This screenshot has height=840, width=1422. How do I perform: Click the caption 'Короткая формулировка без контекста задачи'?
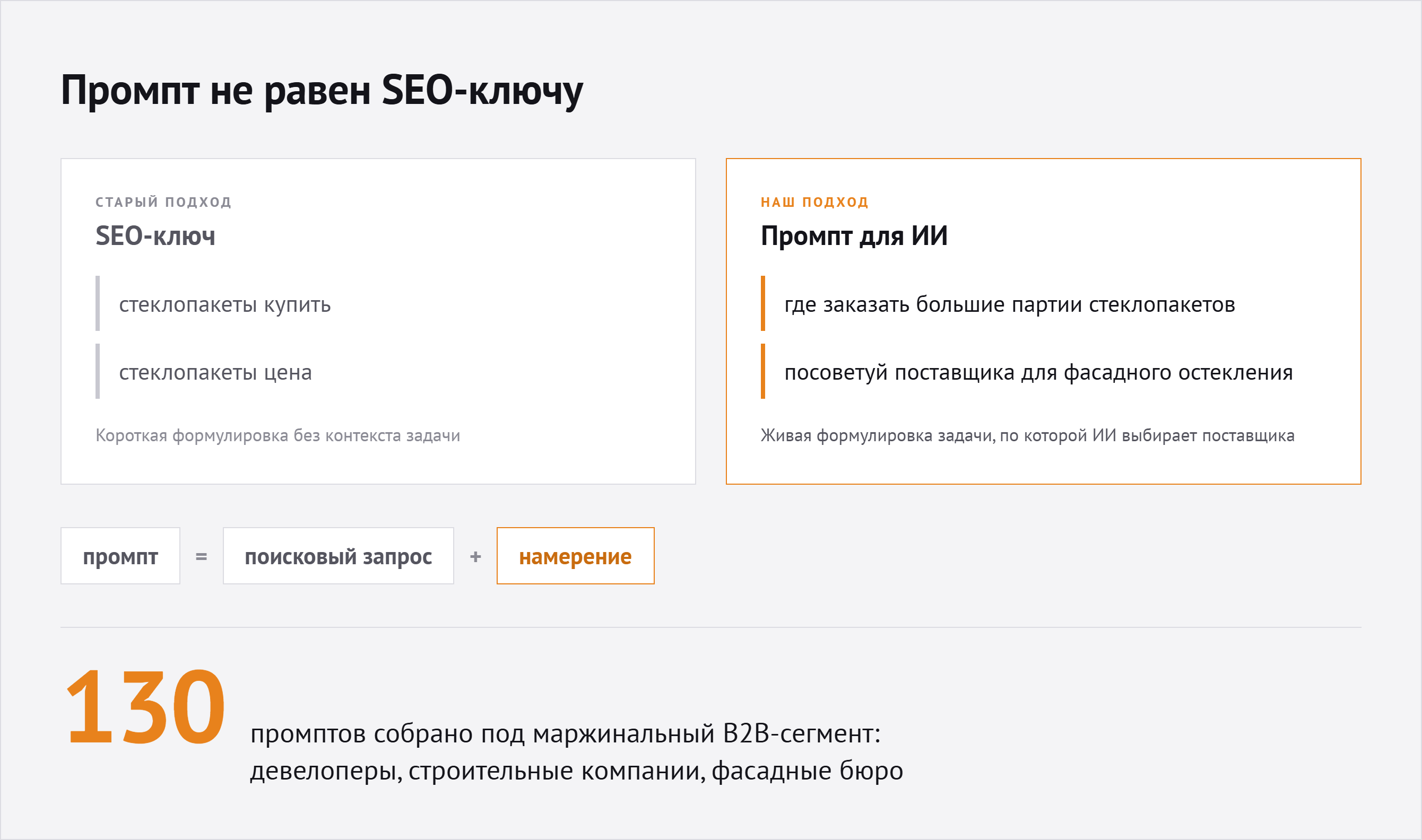[x=278, y=435]
